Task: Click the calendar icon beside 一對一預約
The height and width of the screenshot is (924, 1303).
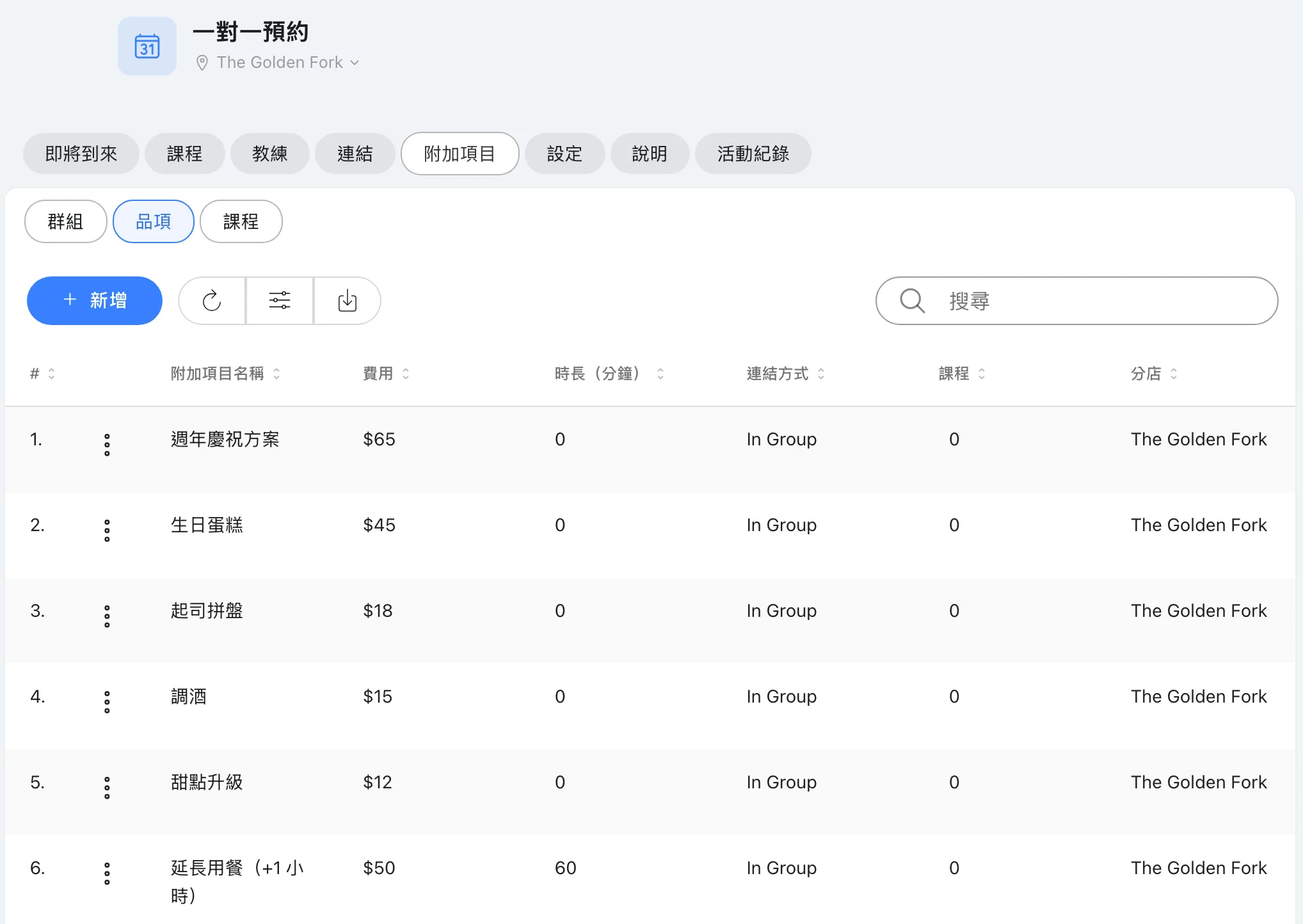Action: point(147,46)
